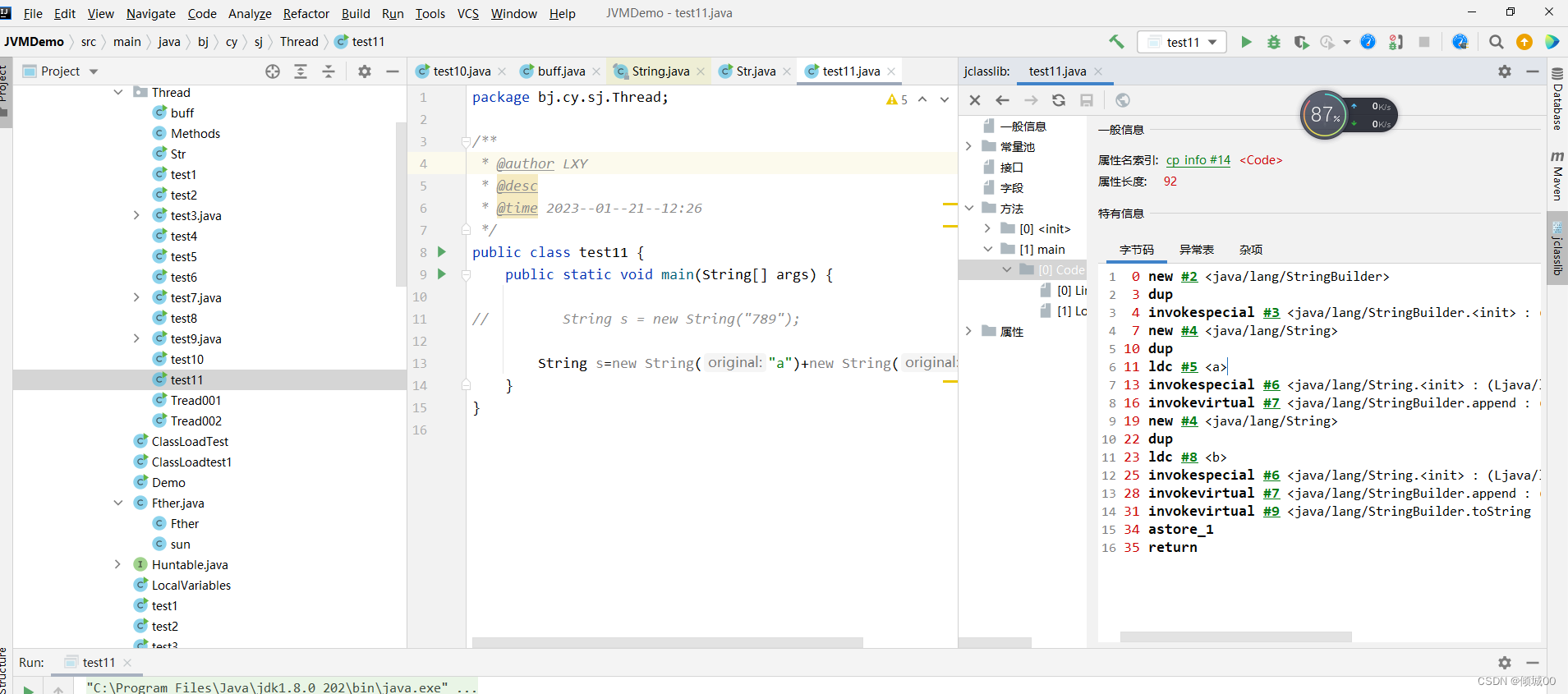Click Project tree vertical scrollbar
Screen dimensions: 1568x694
[x=401, y=204]
